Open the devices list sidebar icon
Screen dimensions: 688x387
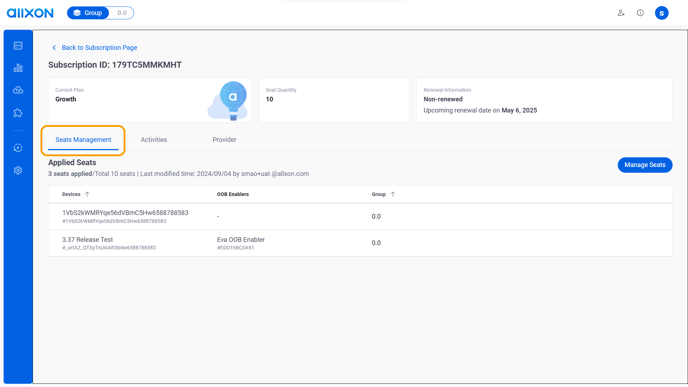pos(18,46)
